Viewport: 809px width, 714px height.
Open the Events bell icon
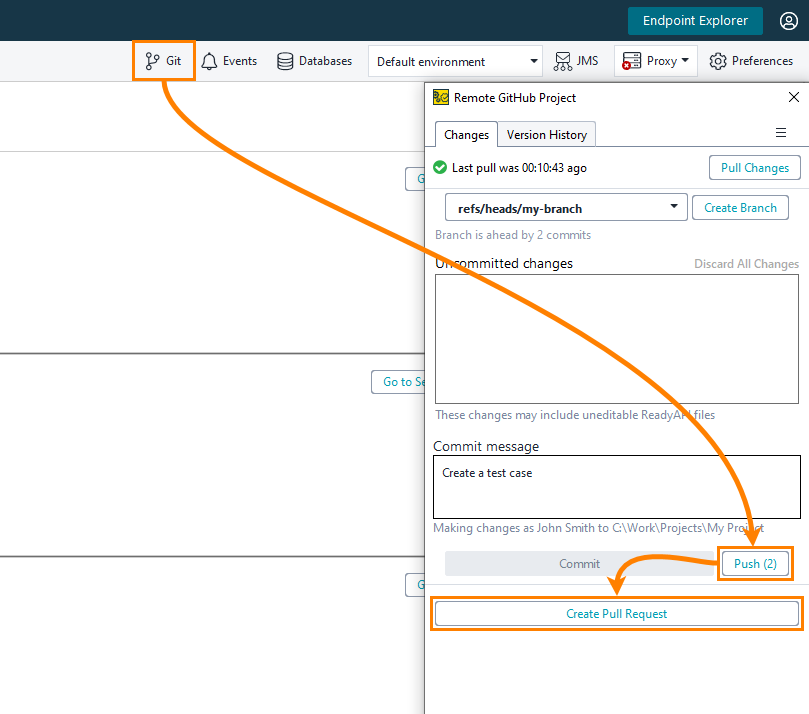pos(228,60)
